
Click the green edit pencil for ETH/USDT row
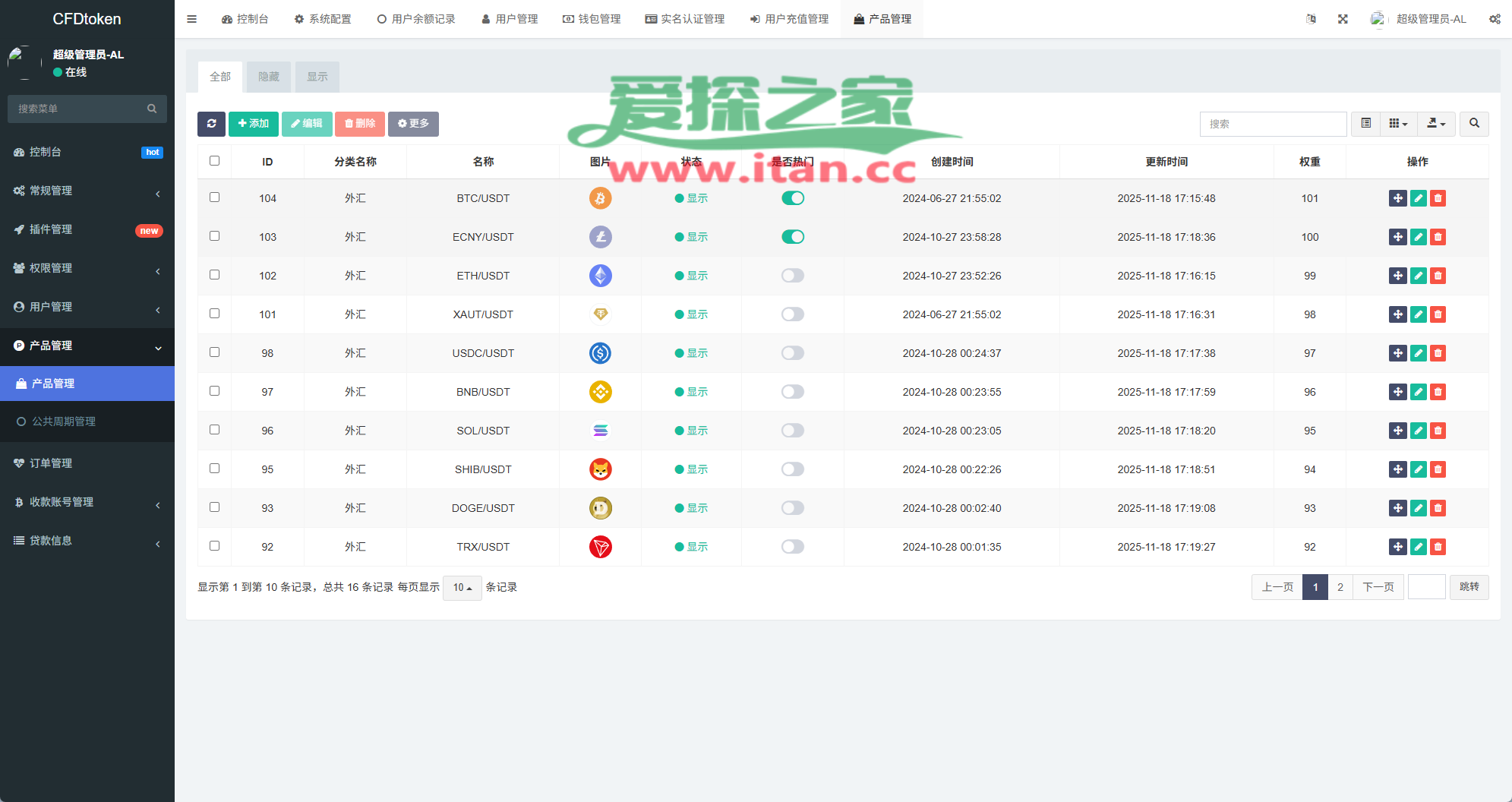tap(1418, 276)
